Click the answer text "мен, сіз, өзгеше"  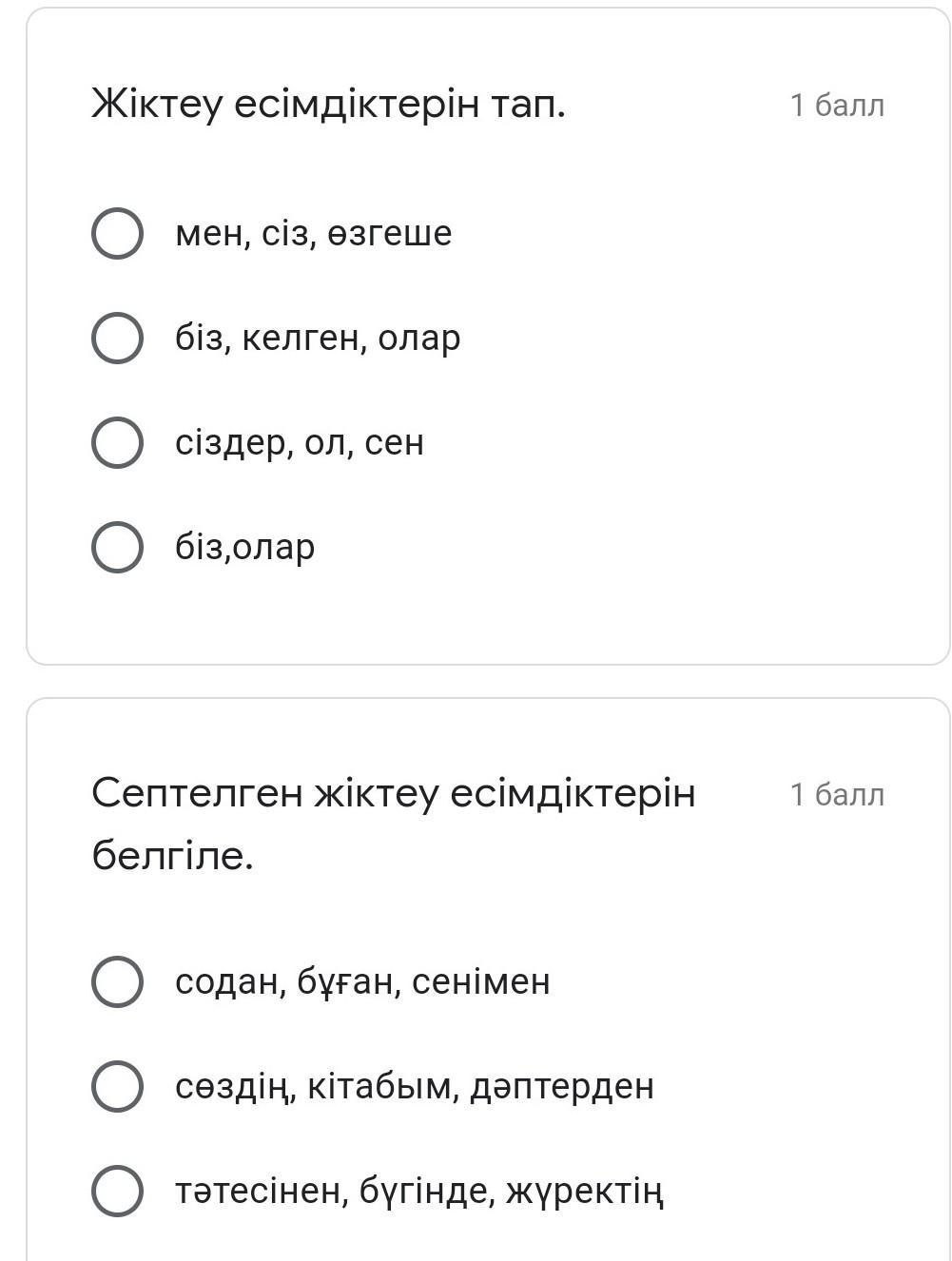pyautogui.click(x=313, y=233)
